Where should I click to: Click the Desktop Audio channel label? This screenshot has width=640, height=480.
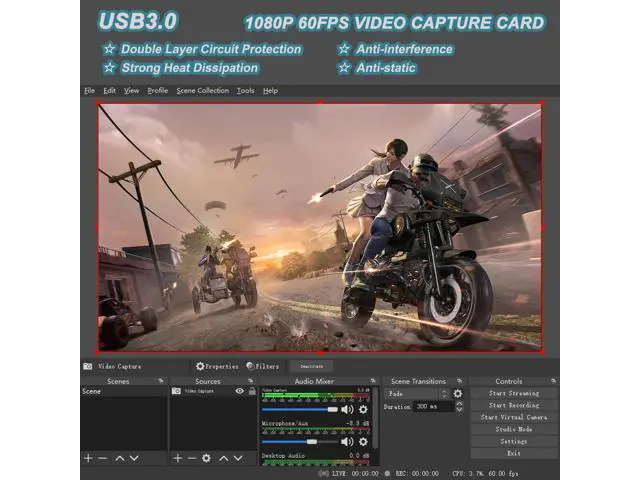(283, 456)
